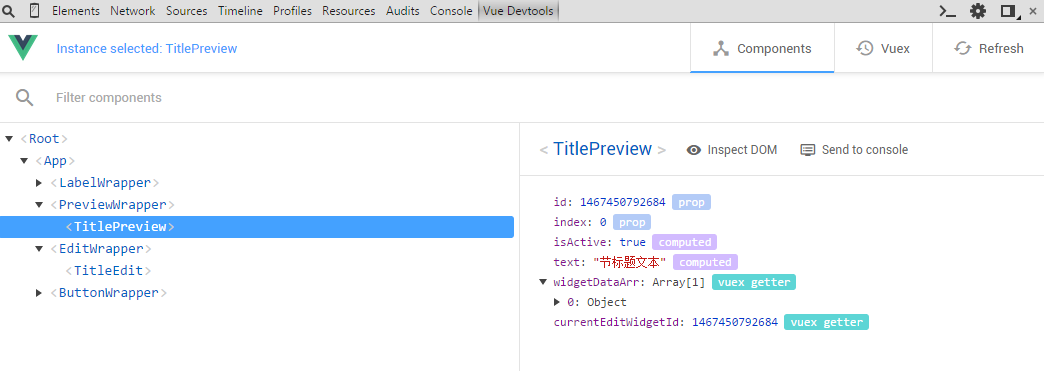The height and width of the screenshot is (371, 1044).
Task: Expand the ButtonWrapper node arrow
Action: [x=39, y=292]
